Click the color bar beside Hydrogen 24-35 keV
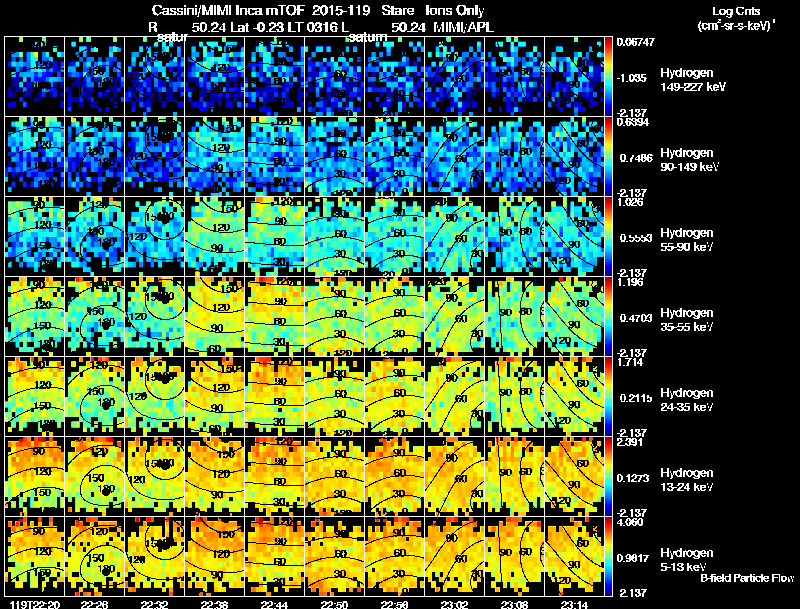 click(608, 396)
